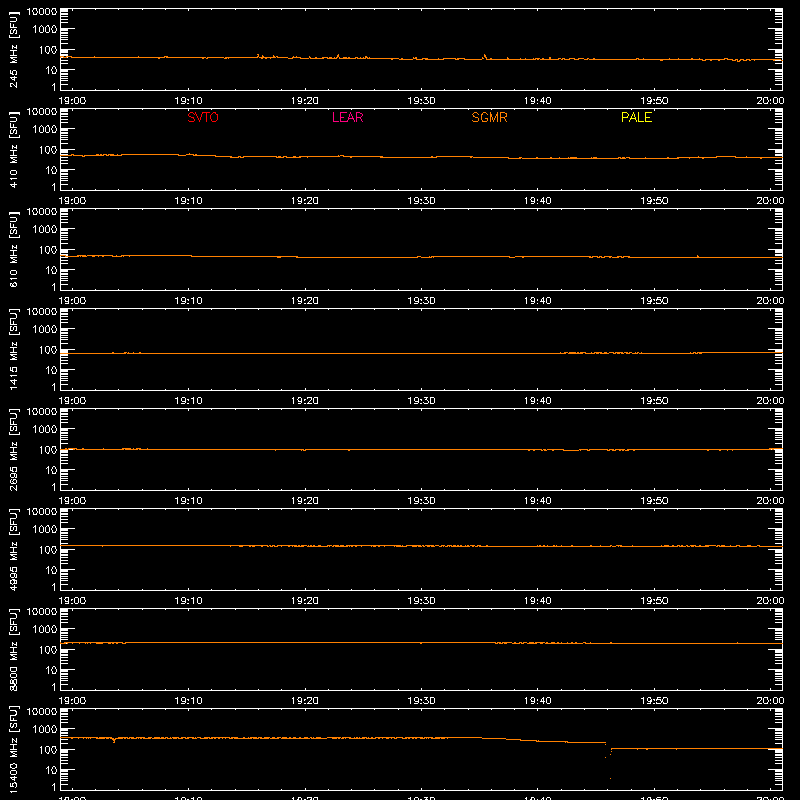
Task: Click the 1000 label on 410 MHz axis
Action: tap(45, 129)
